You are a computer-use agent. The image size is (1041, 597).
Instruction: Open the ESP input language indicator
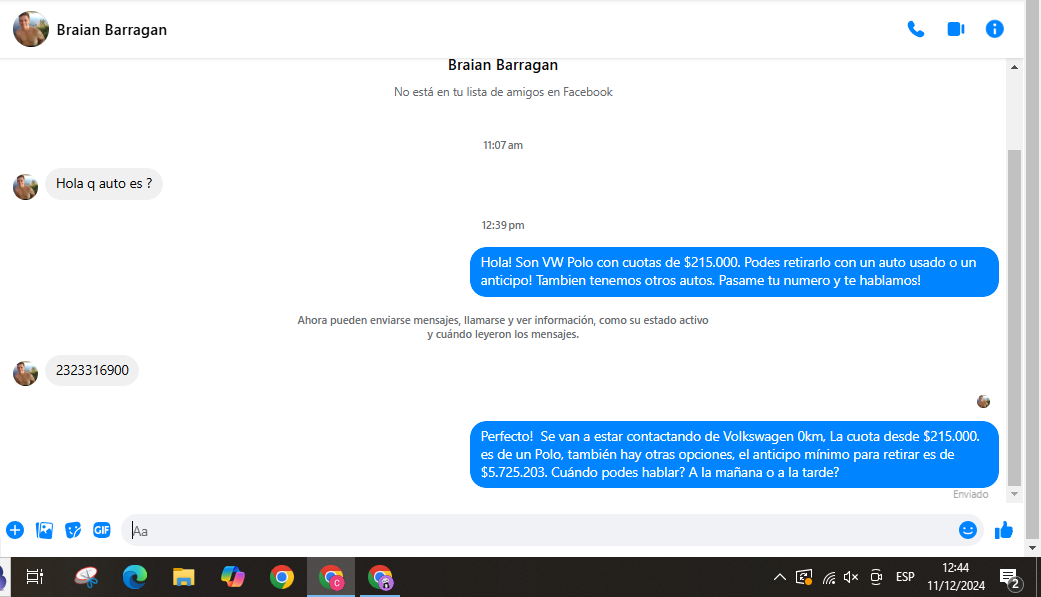pyautogui.click(x=905, y=577)
